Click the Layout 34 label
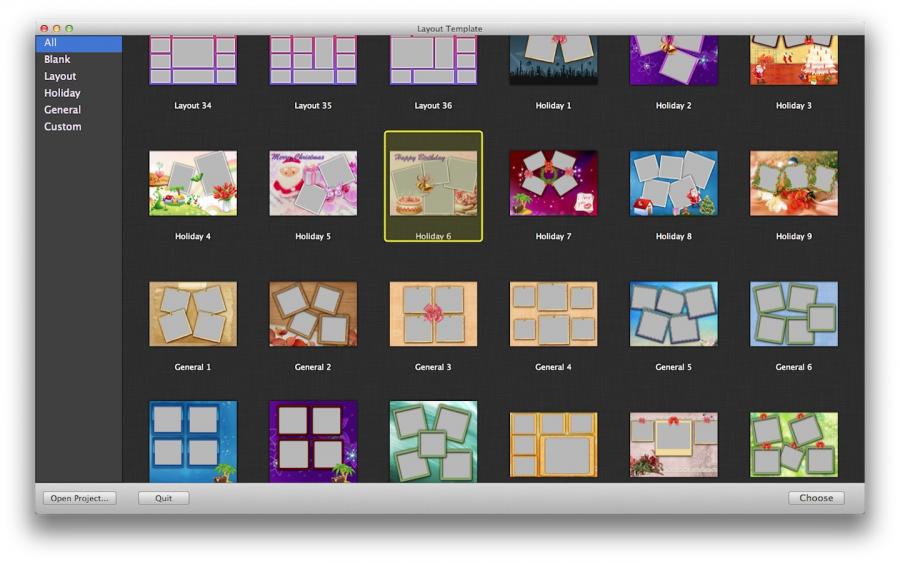The width and height of the screenshot is (900, 563). [x=193, y=106]
